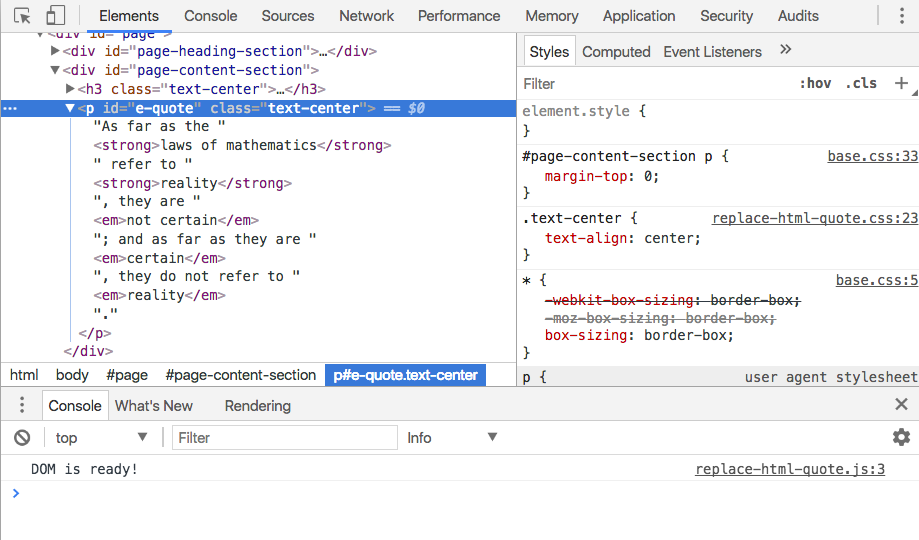Close the console drawer with X
Image resolution: width=919 pixels, height=540 pixels.
tap(901, 404)
